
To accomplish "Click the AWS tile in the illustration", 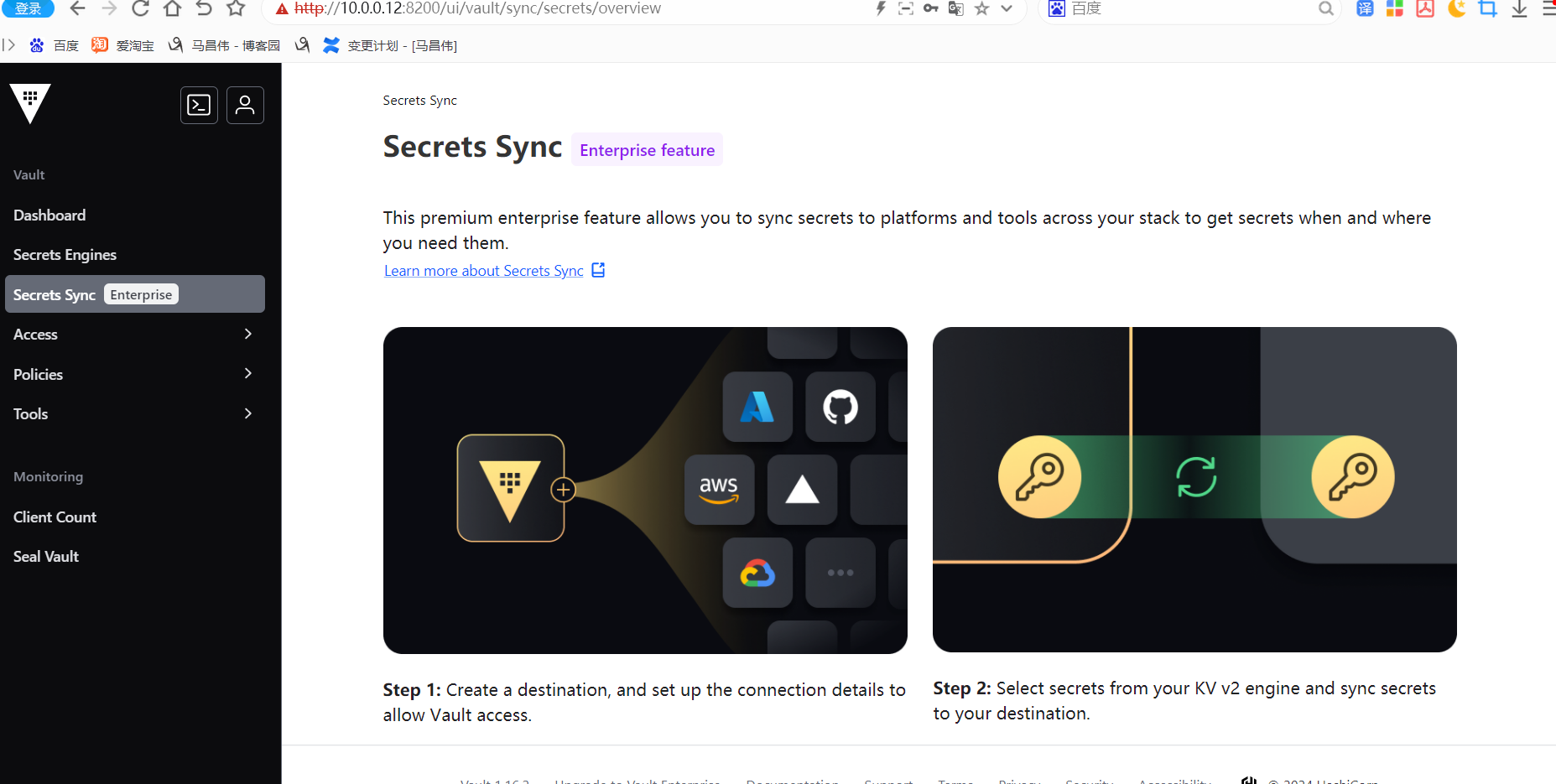I will coord(719,490).
